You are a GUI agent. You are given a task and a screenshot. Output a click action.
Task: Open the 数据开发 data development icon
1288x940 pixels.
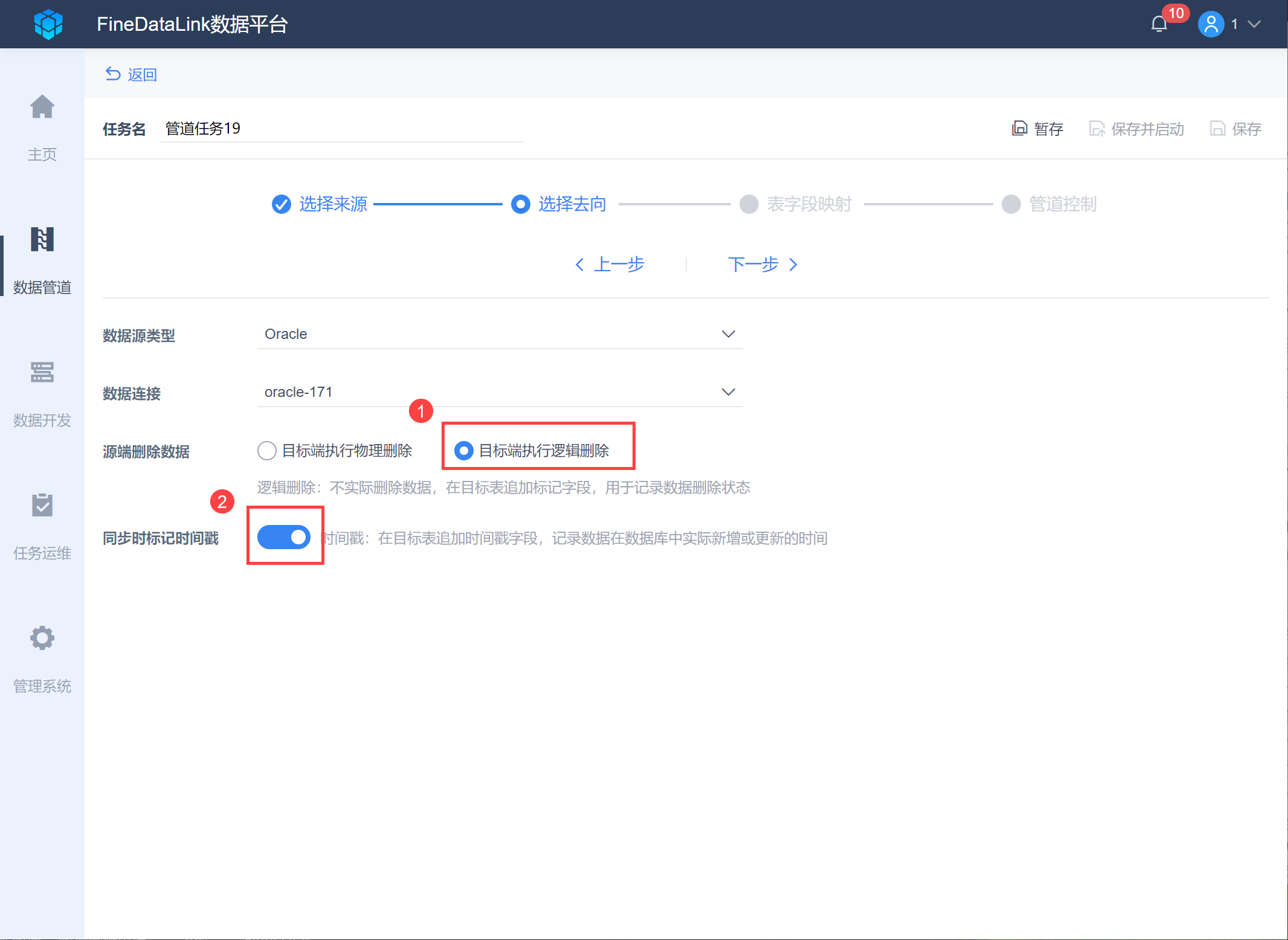(x=42, y=373)
